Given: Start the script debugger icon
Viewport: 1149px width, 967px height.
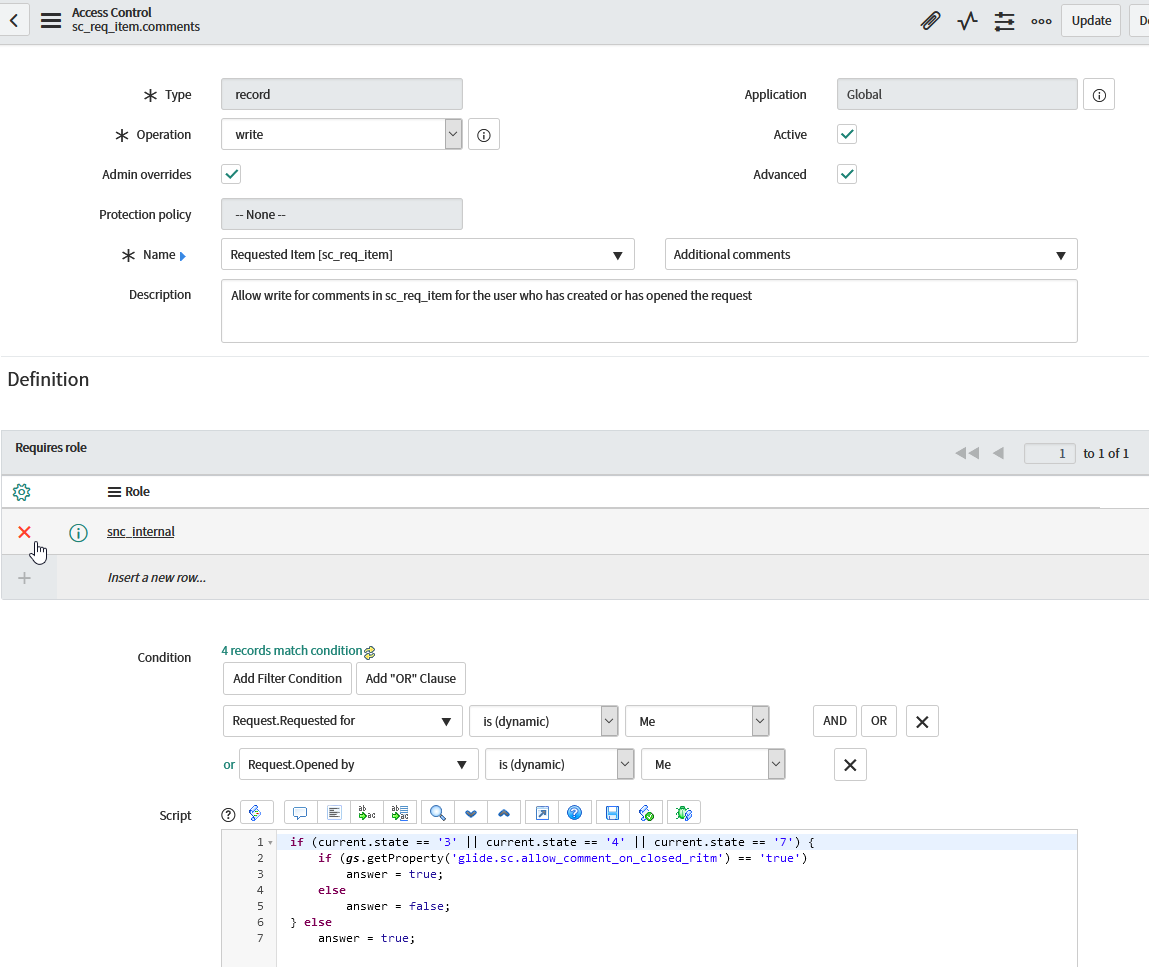Looking at the screenshot, I should 683,812.
